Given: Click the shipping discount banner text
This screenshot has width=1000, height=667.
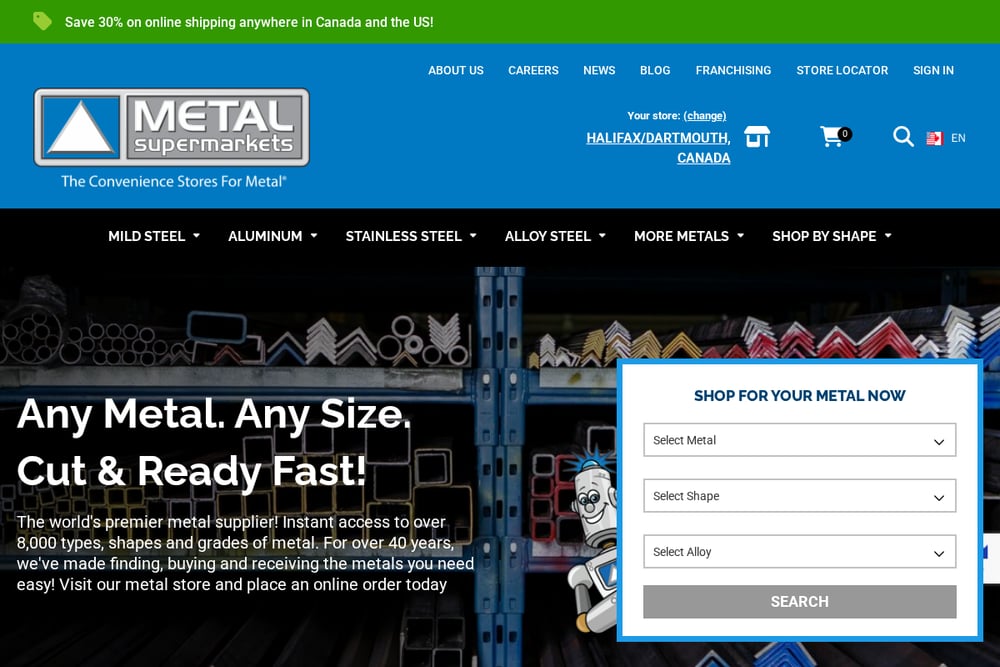Looking at the screenshot, I should [249, 22].
